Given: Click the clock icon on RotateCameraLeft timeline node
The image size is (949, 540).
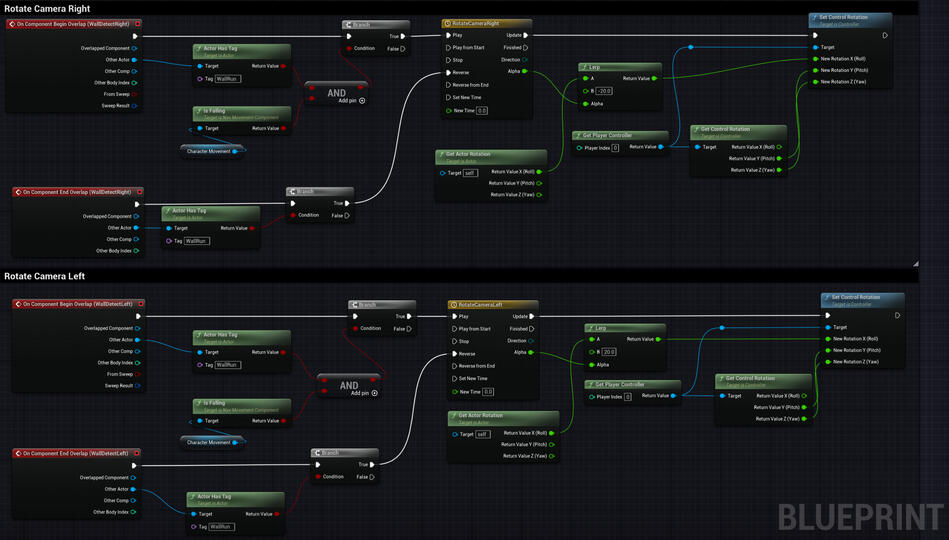Looking at the screenshot, I should point(454,304).
